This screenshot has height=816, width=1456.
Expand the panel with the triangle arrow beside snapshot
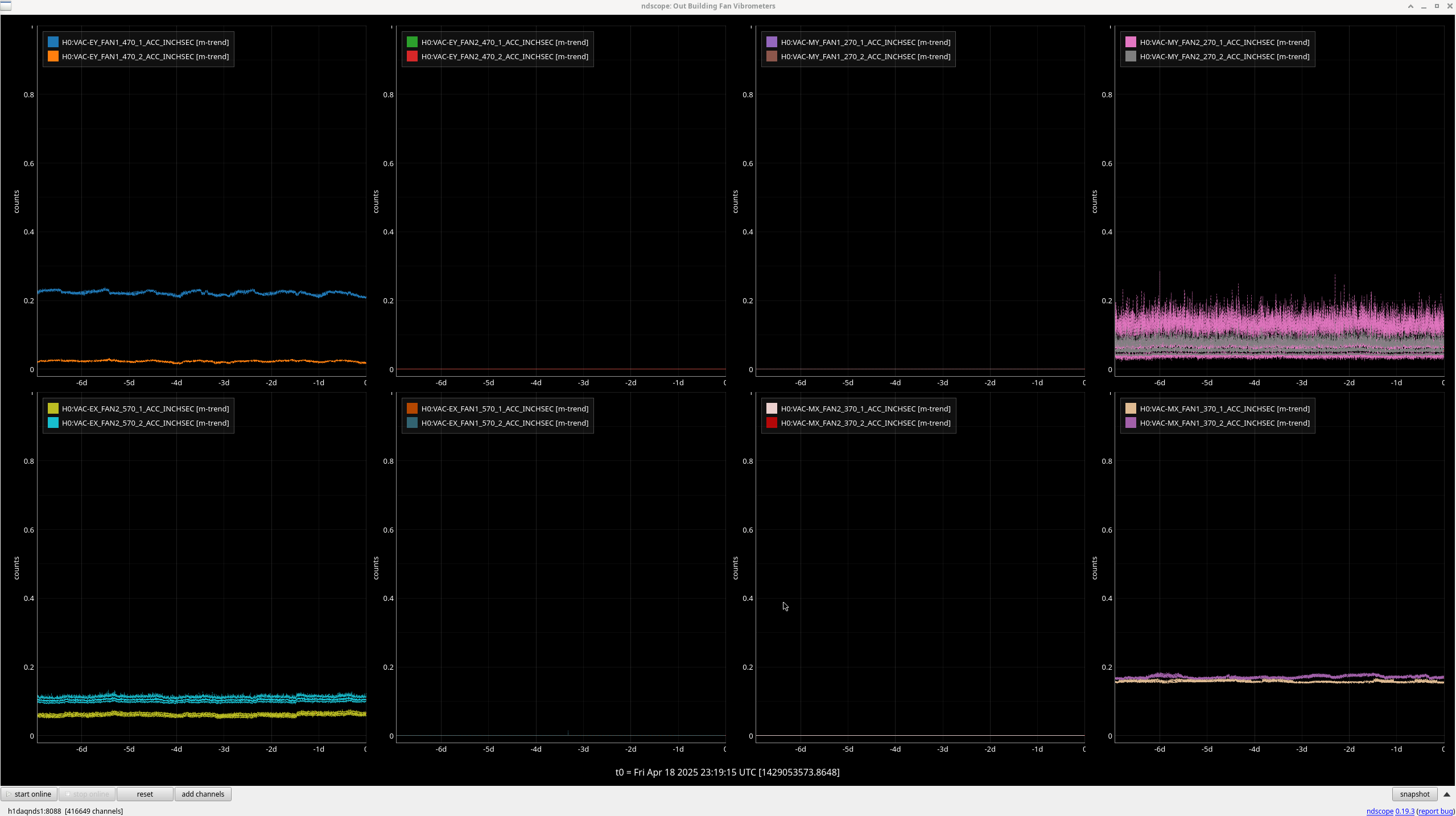click(x=1446, y=794)
